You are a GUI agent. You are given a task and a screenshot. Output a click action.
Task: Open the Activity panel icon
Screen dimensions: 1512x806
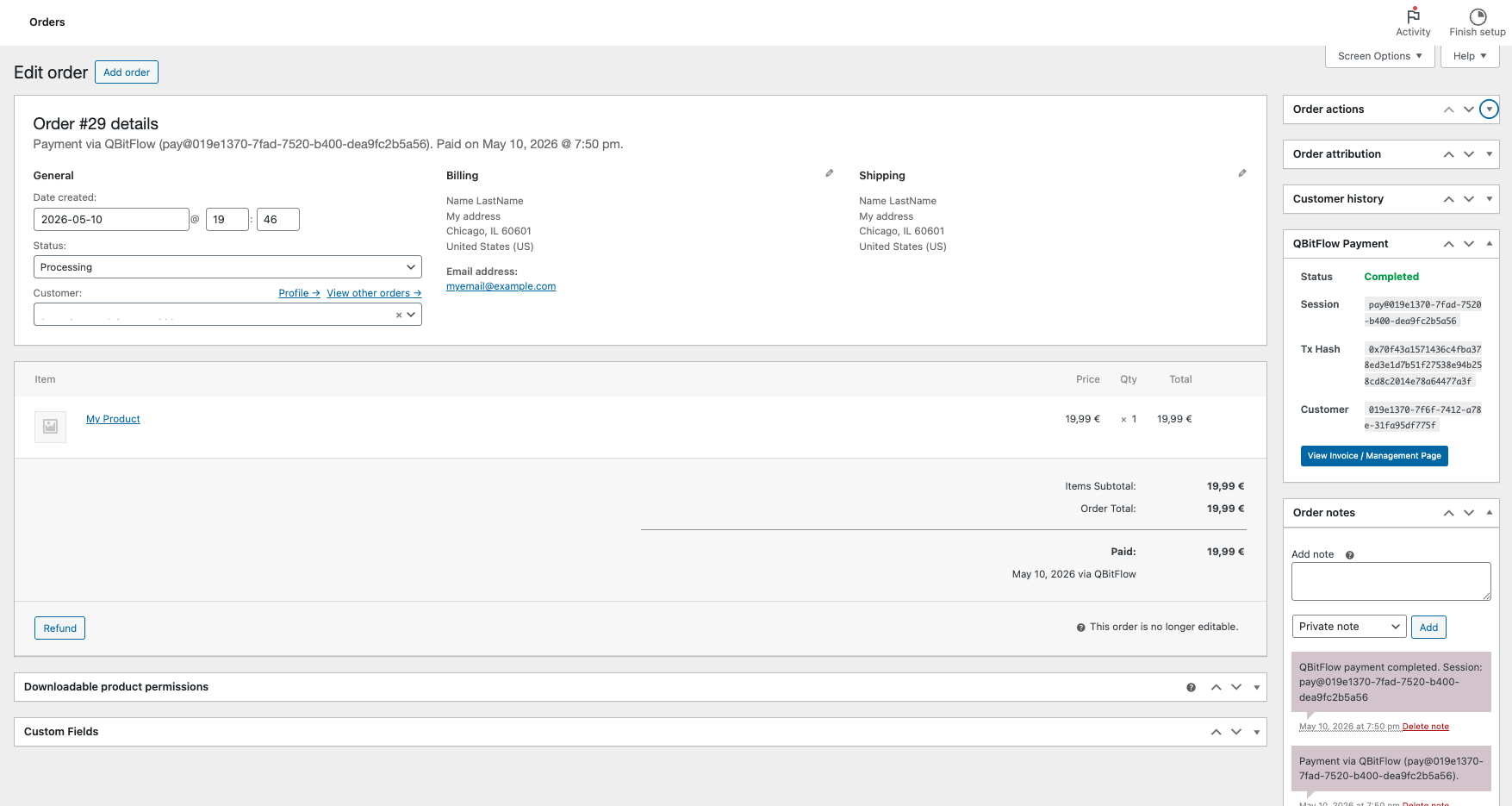click(1413, 16)
